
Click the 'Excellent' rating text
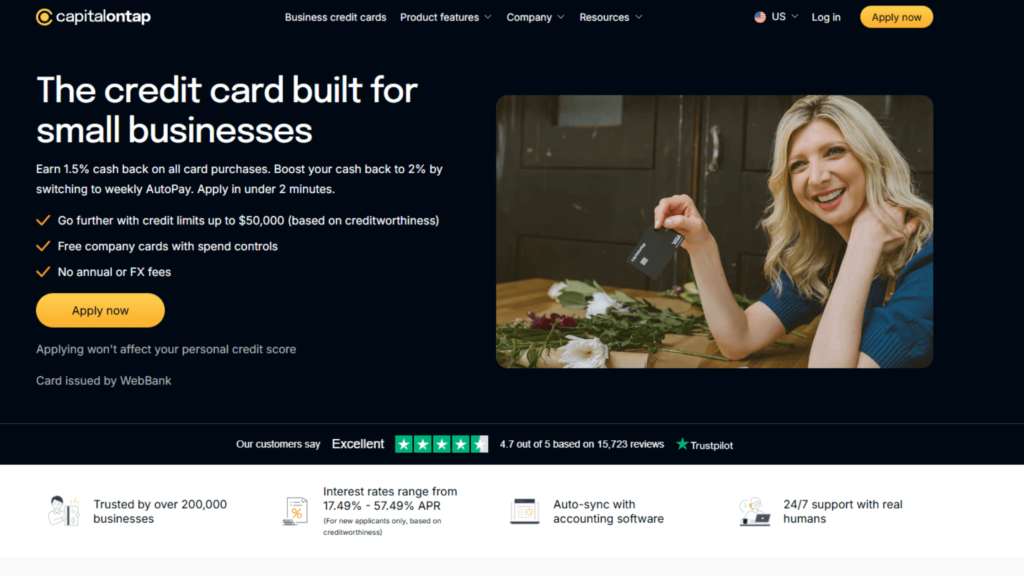pos(358,444)
